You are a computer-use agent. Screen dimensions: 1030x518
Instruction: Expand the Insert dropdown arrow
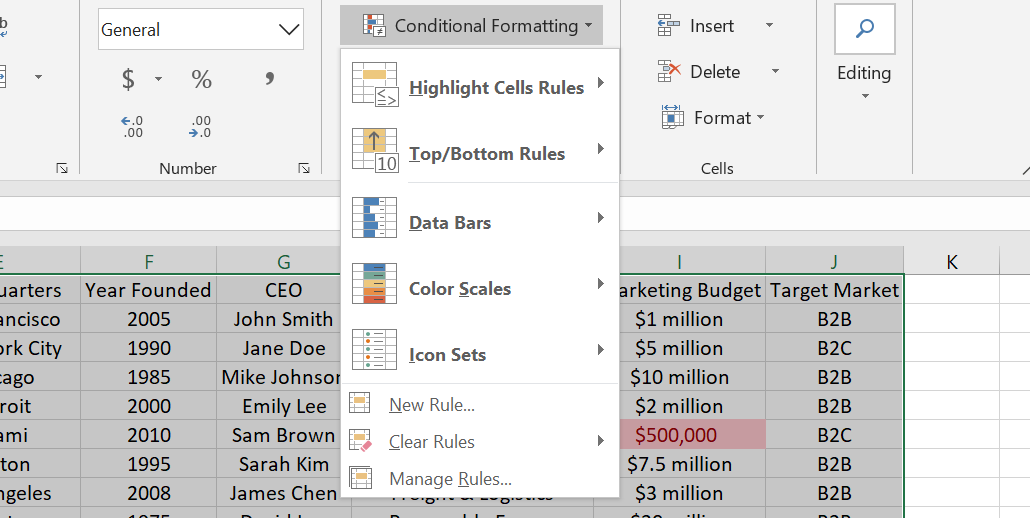769,26
